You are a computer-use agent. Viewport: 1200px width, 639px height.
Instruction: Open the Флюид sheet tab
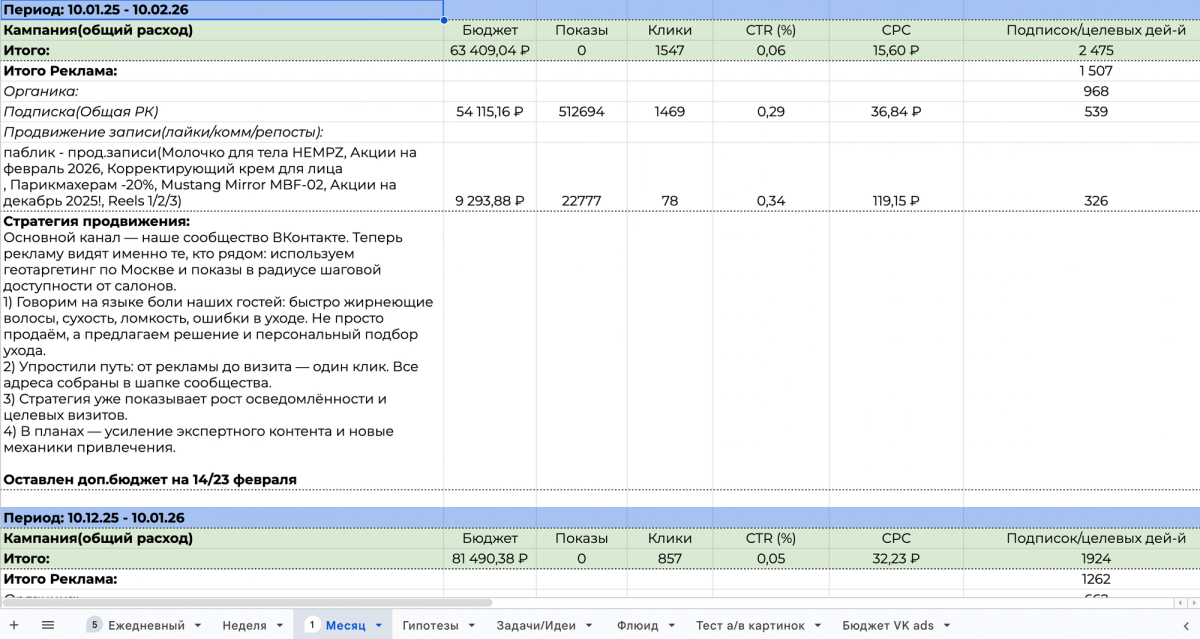pyautogui.click(x=638, y=625)
